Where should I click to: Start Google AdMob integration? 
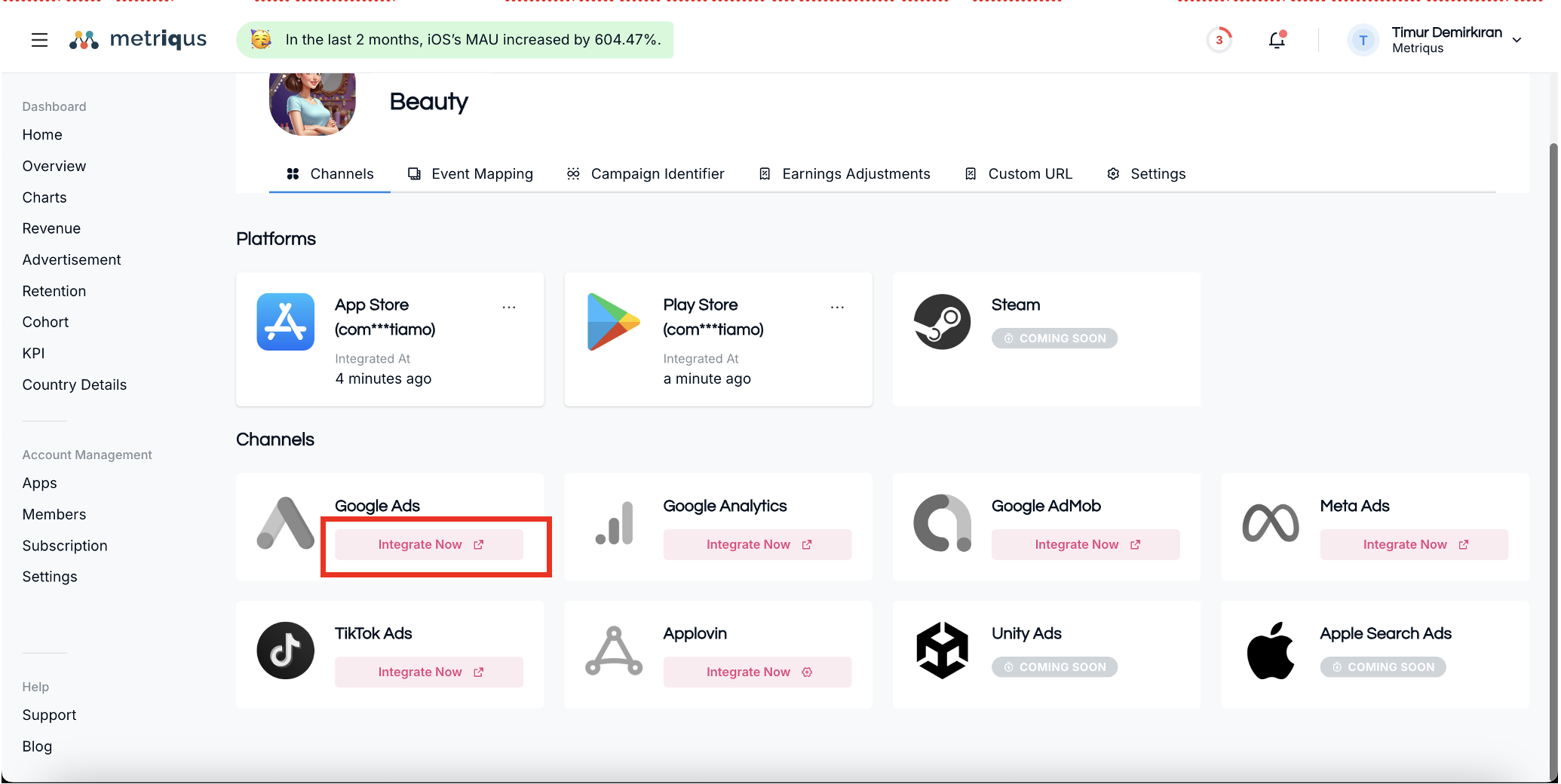click(1086, 544)
